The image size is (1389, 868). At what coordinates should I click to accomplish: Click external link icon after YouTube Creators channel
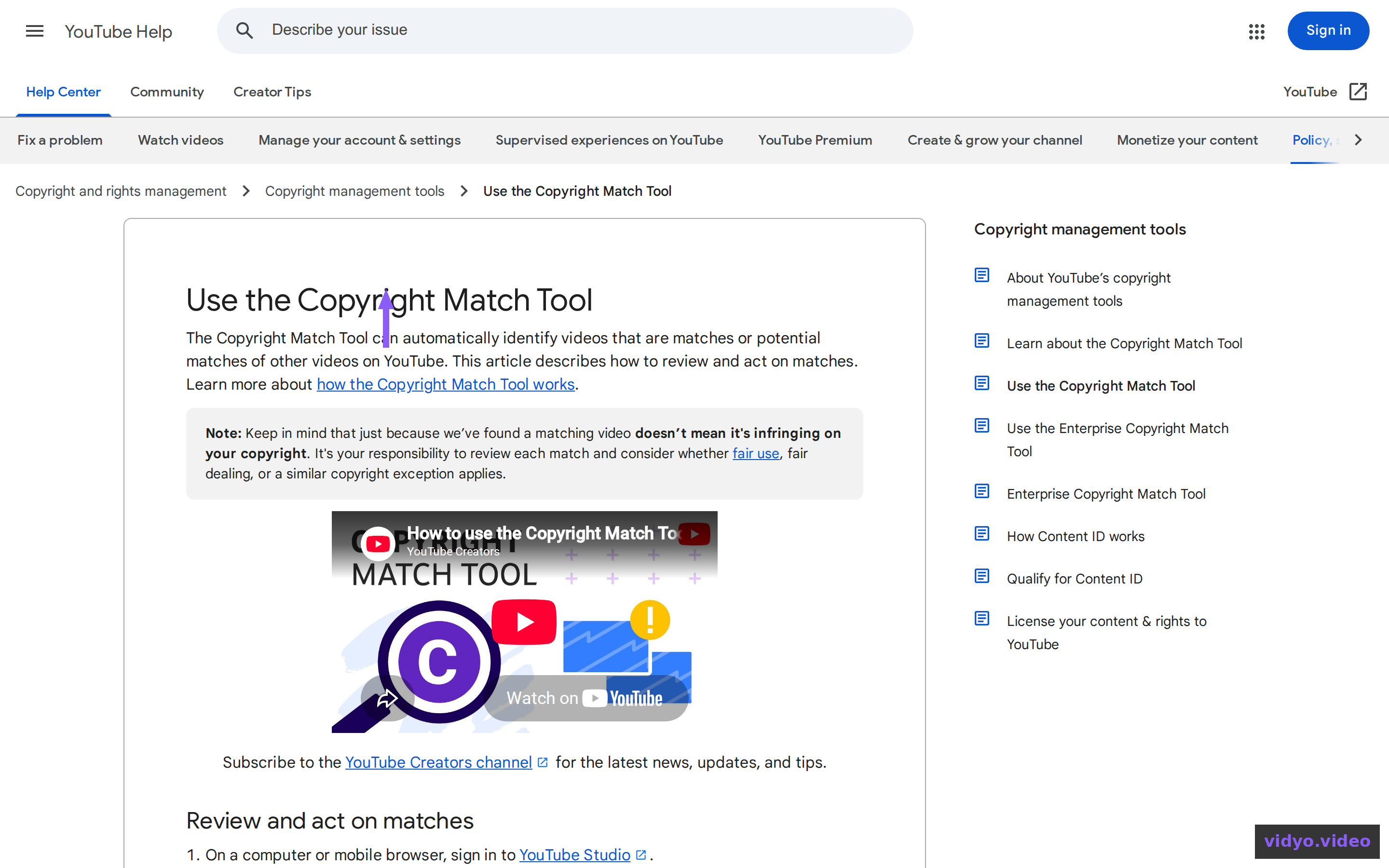pos(543,762)
